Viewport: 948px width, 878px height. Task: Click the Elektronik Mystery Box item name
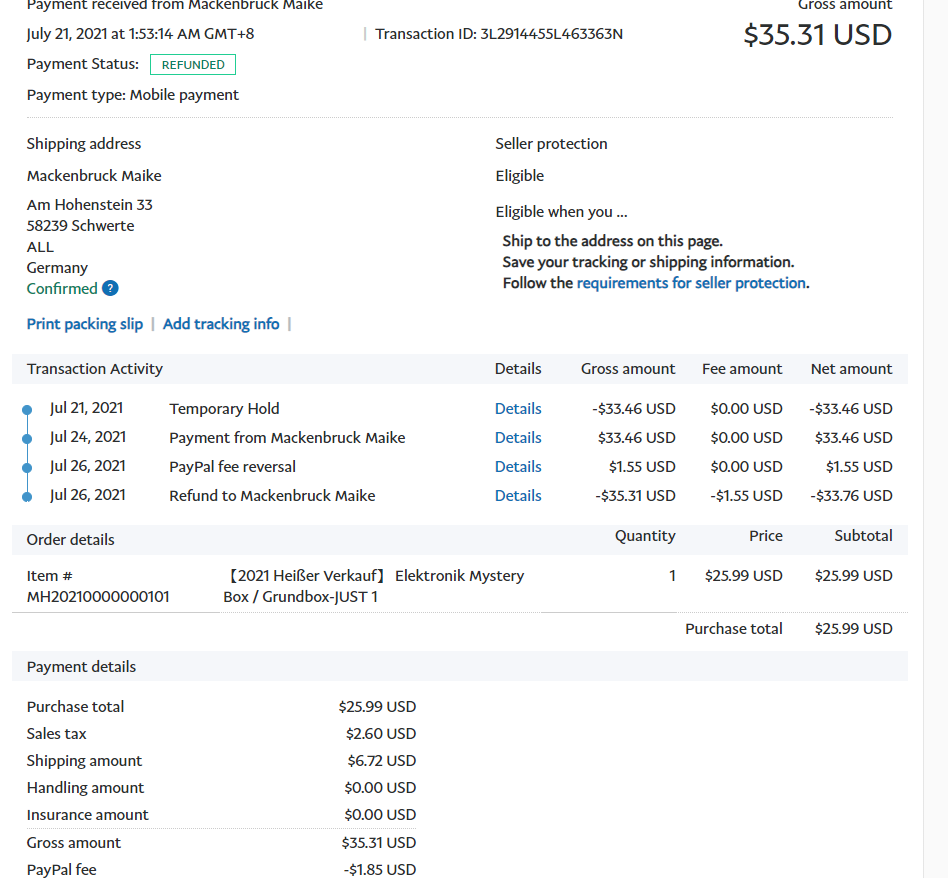pyautogui.click(x=375, y=586)
